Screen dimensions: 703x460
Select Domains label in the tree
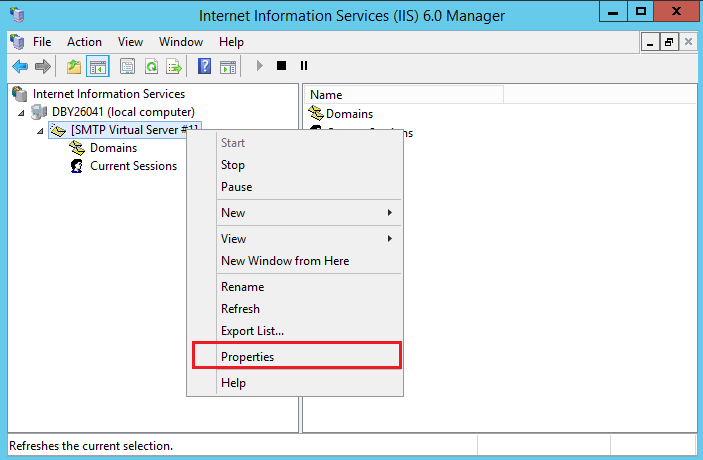(x=113, y=148)
